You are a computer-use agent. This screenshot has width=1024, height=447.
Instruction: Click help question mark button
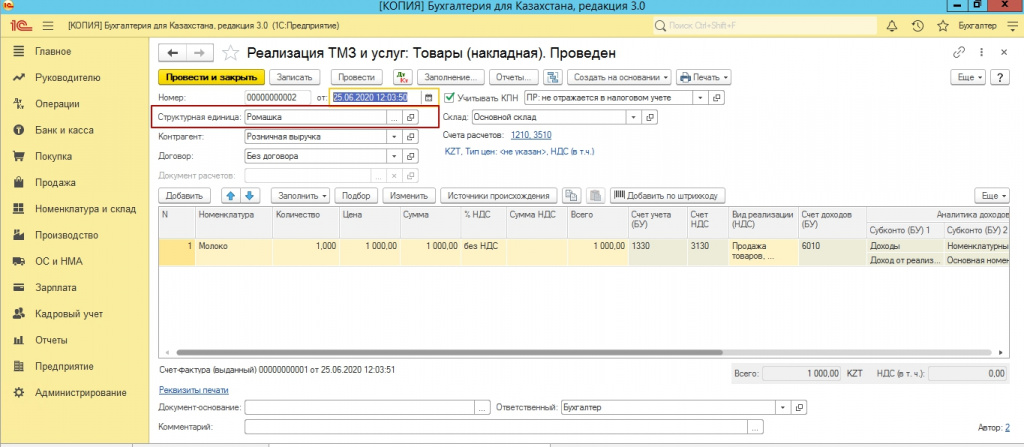point(1000,77)
